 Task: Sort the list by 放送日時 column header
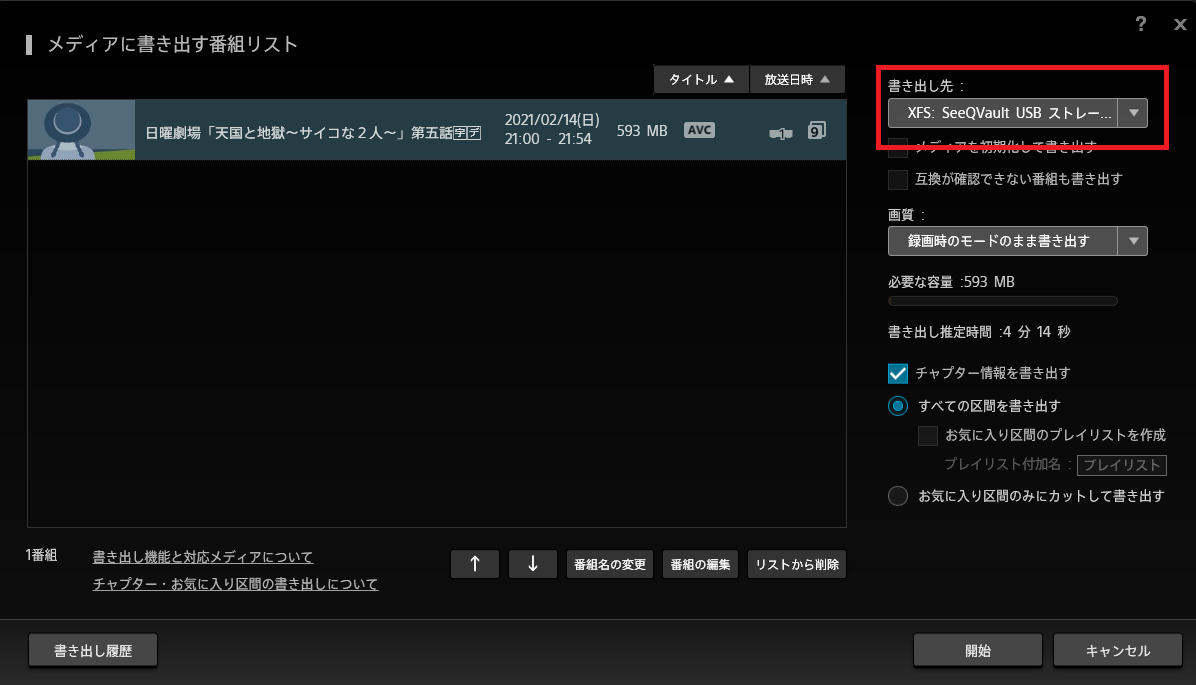coord(796,80)
